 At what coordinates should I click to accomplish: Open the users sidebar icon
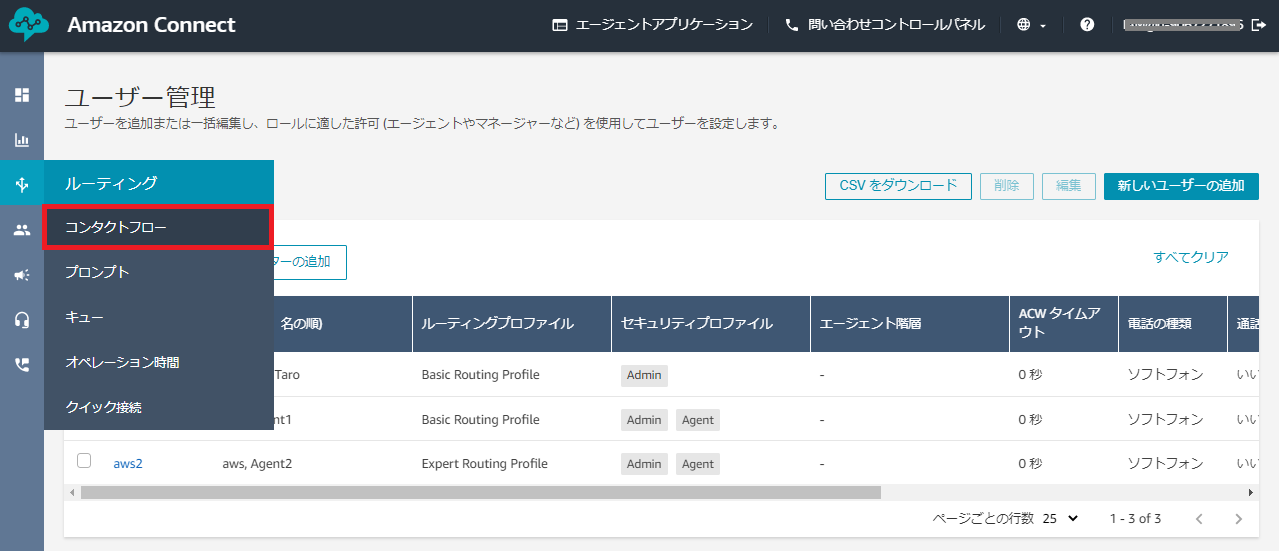(22, 230)
